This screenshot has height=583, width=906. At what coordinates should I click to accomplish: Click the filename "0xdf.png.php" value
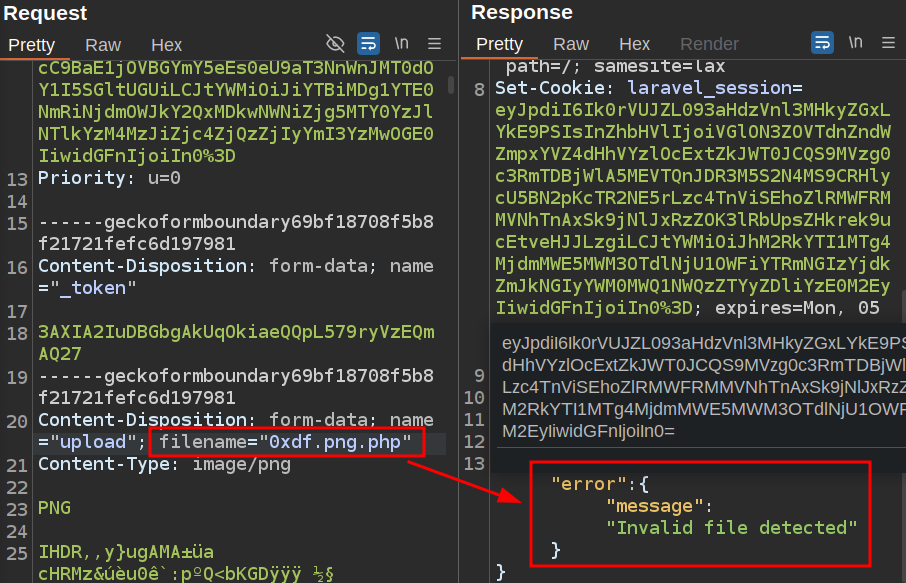[x=334, y=442]
